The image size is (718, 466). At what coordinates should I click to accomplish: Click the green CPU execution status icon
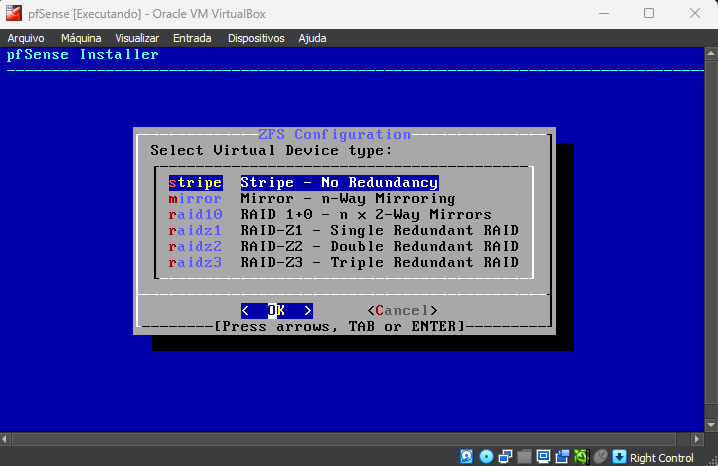[581, 456]
